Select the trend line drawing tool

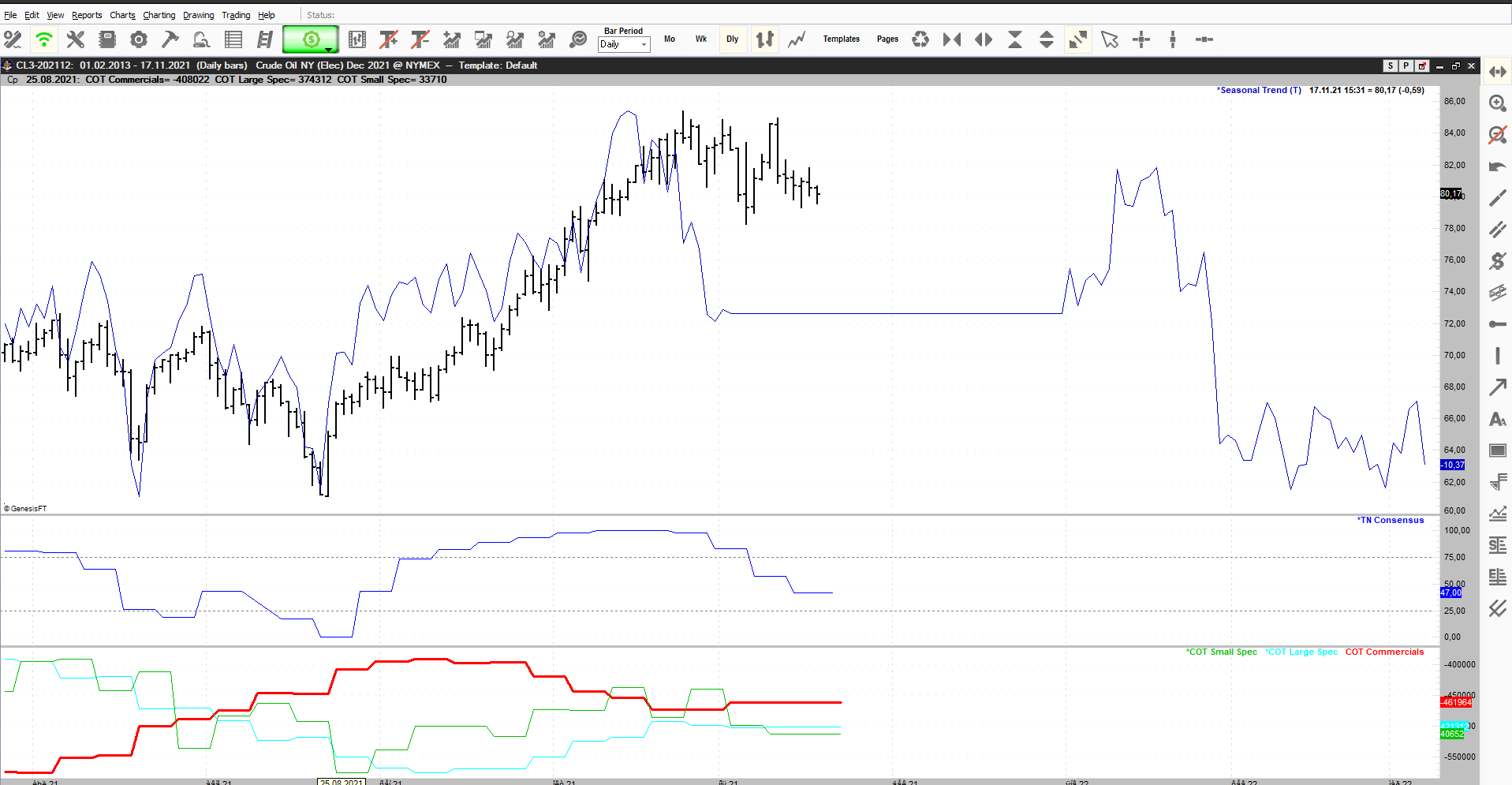click(1497, 198)
